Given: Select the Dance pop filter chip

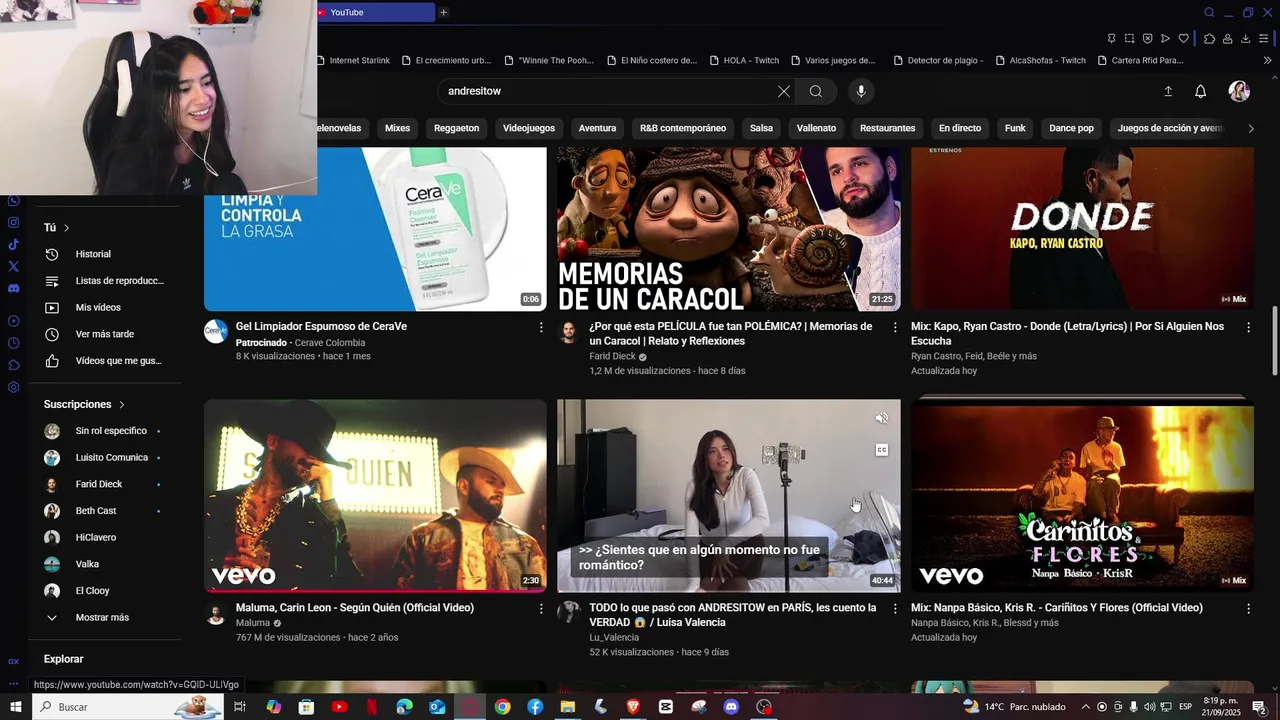Looking at the screenshot, I should pyautogui.click(x=1071, y=128).
